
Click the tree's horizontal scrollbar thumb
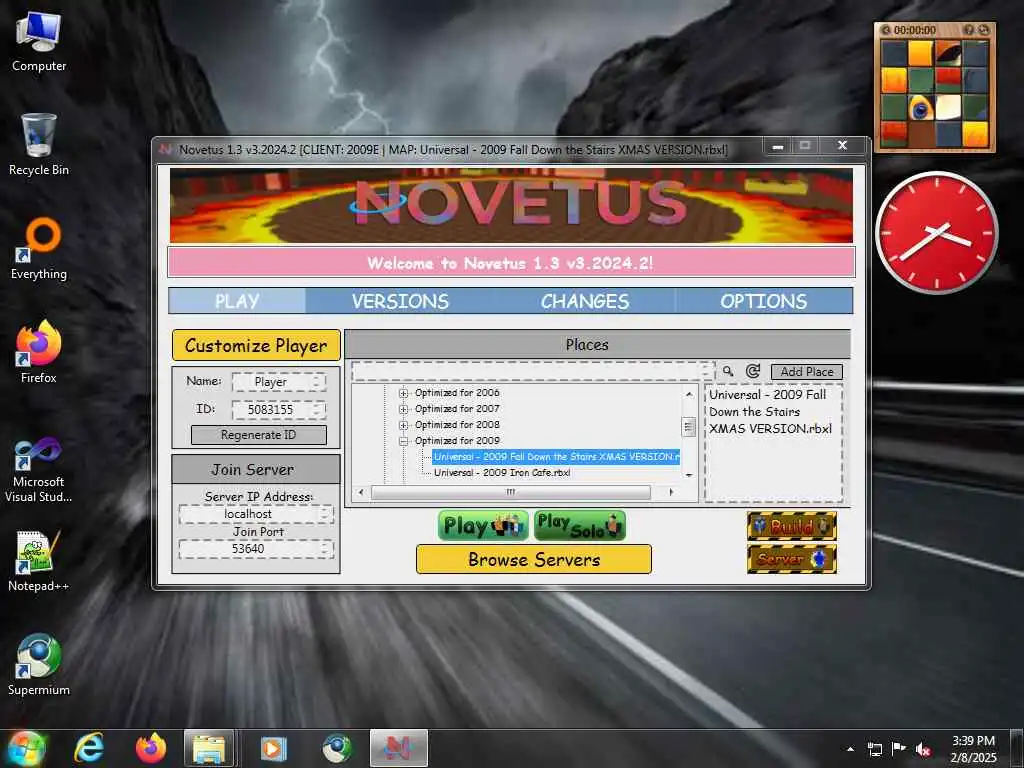(511, 492)
